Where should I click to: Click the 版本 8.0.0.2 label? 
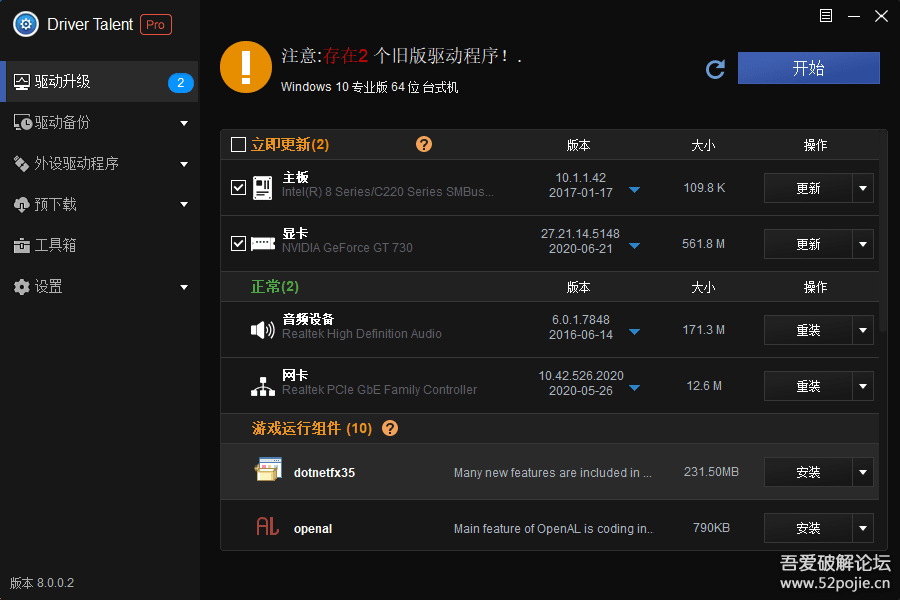[x=42, y=583]
